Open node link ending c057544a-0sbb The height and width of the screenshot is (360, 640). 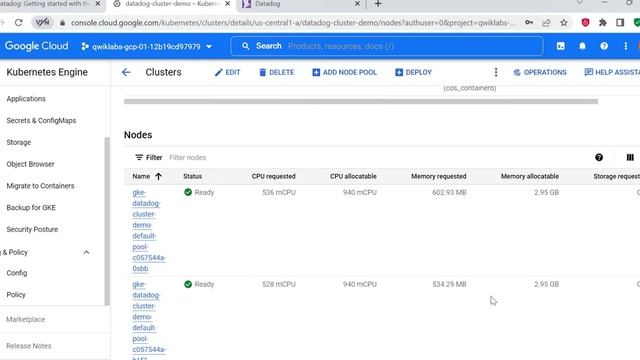149,231
